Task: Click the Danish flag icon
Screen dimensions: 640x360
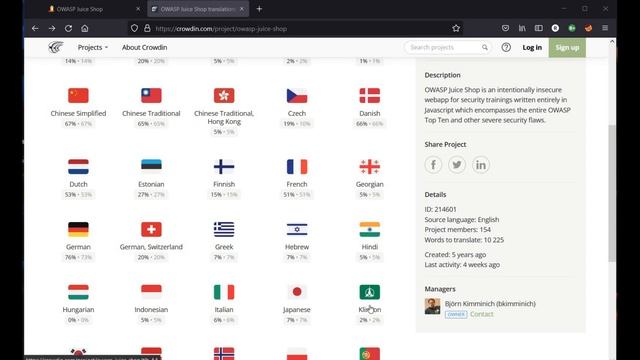Action: (370, 96)
